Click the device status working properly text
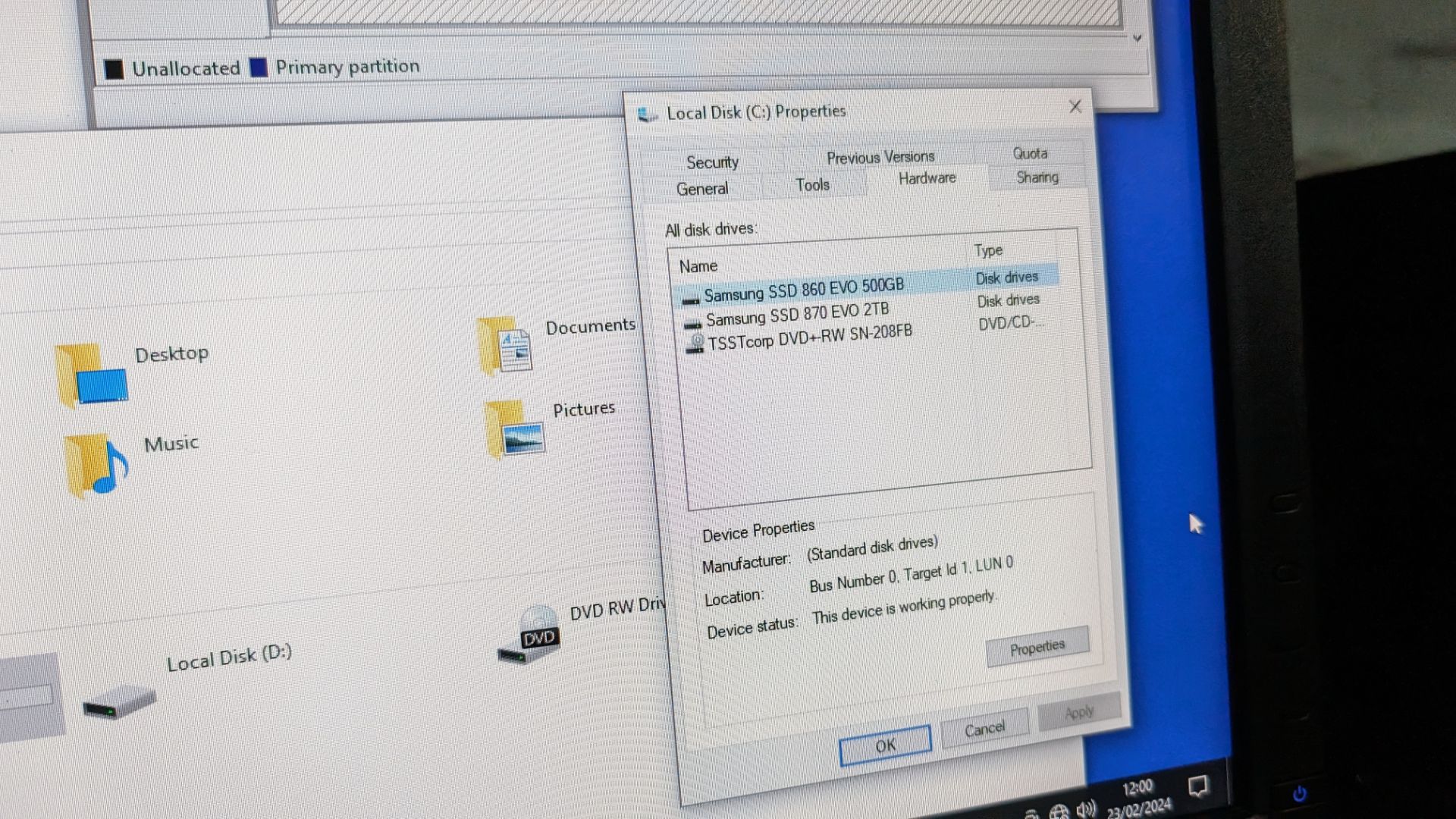The image size is (1456, 819). click(x=903, y=607)
